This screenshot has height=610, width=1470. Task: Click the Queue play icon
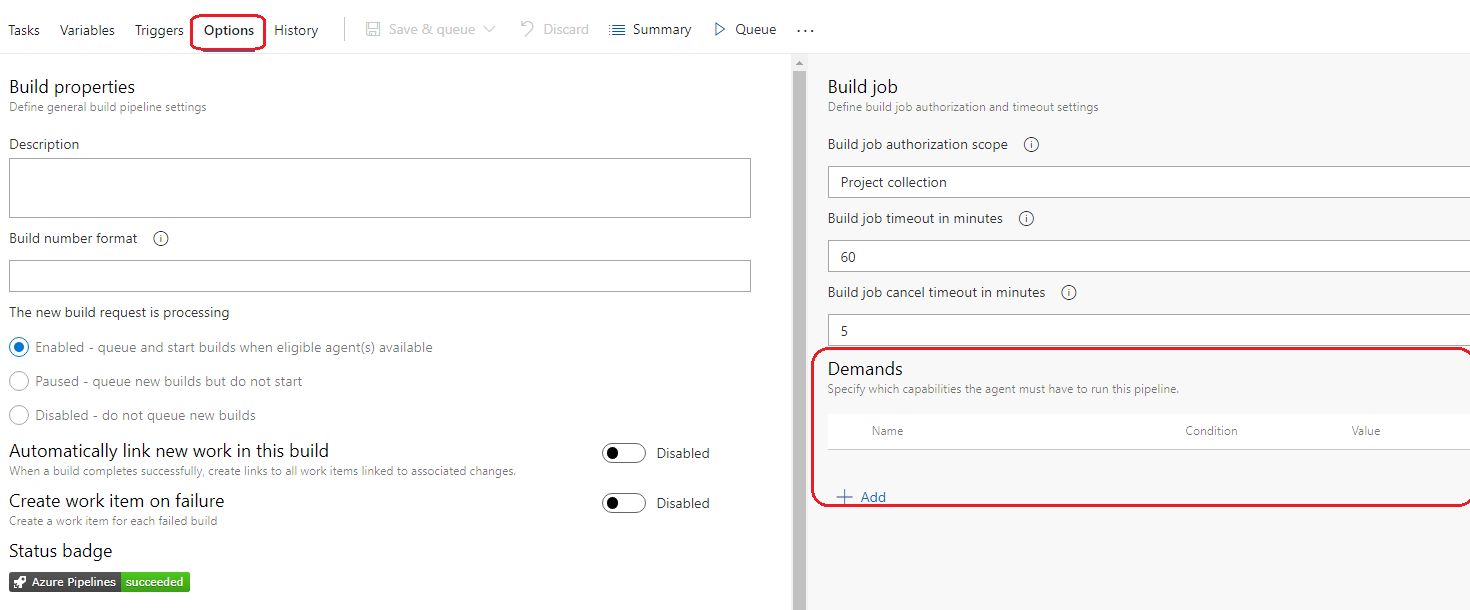point(720,30)
